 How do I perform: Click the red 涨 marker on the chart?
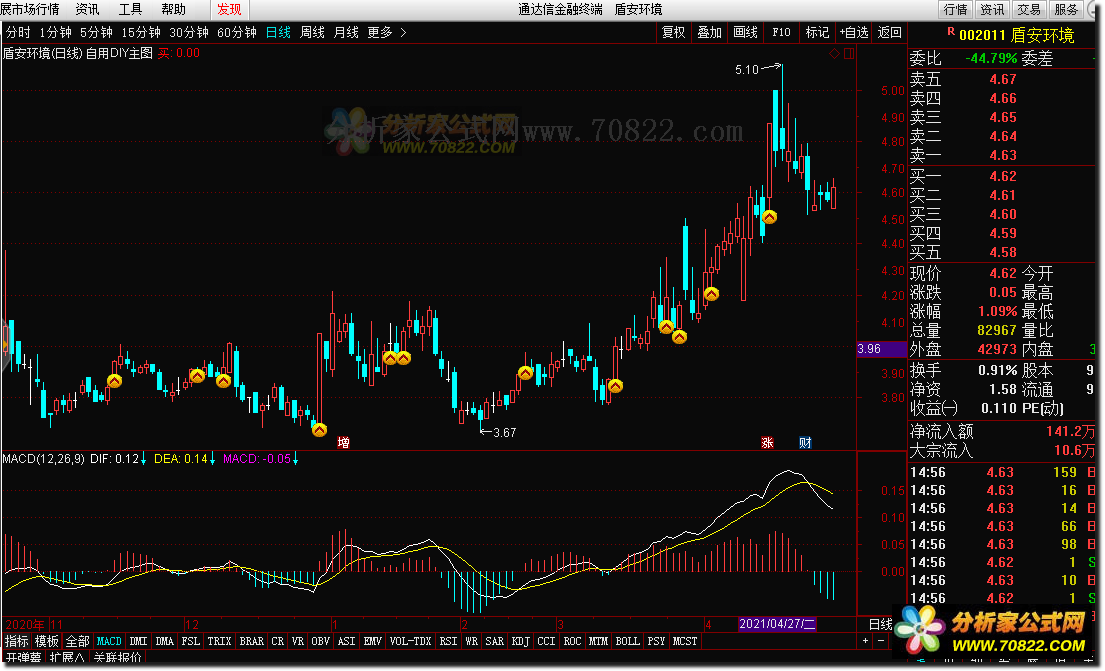(767, 443)
